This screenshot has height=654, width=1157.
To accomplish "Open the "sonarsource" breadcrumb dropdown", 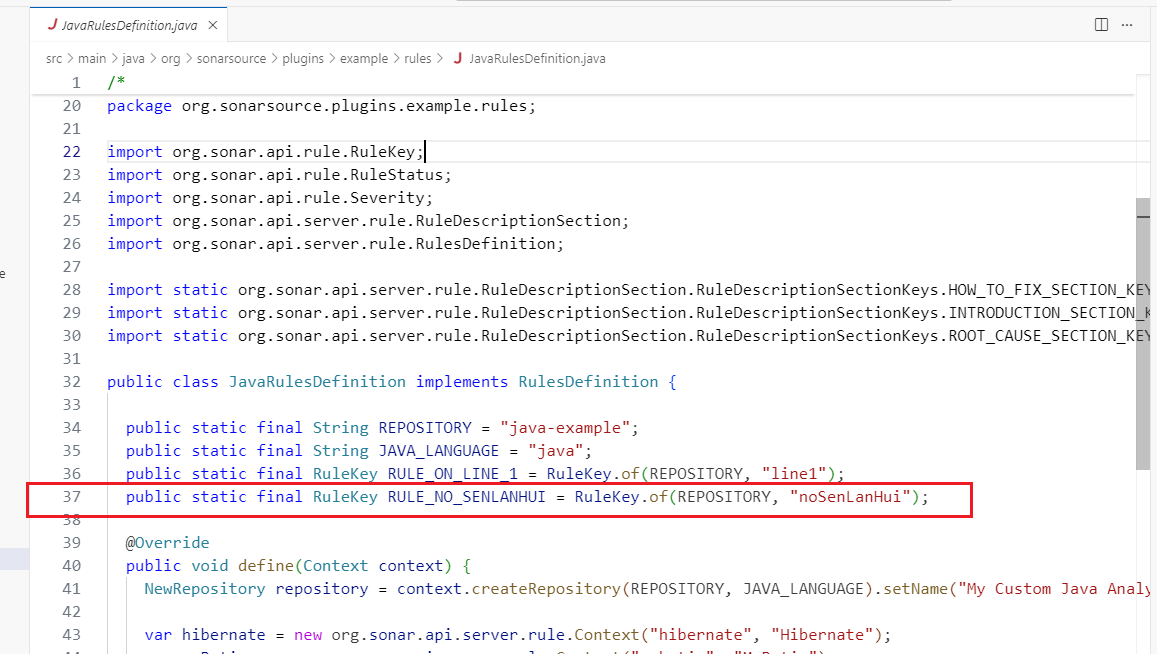I will coord(231,58).
